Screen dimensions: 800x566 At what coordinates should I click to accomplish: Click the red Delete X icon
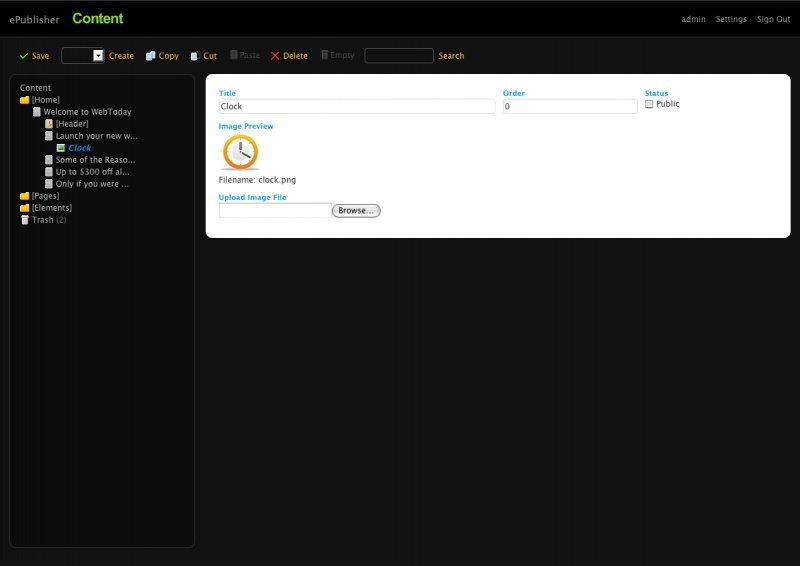(275, 56)
